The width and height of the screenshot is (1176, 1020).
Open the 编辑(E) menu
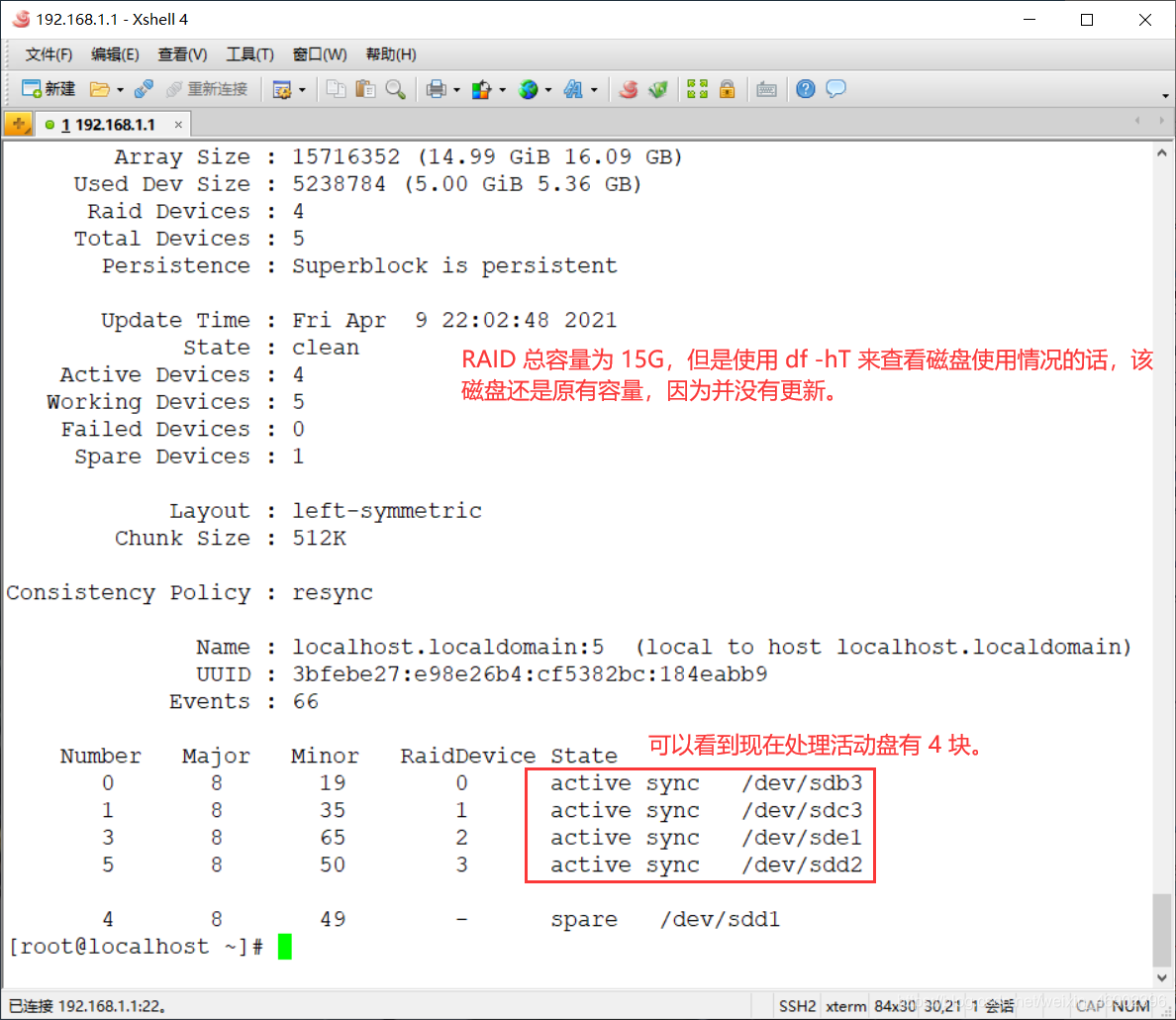[x=115, y=54]
